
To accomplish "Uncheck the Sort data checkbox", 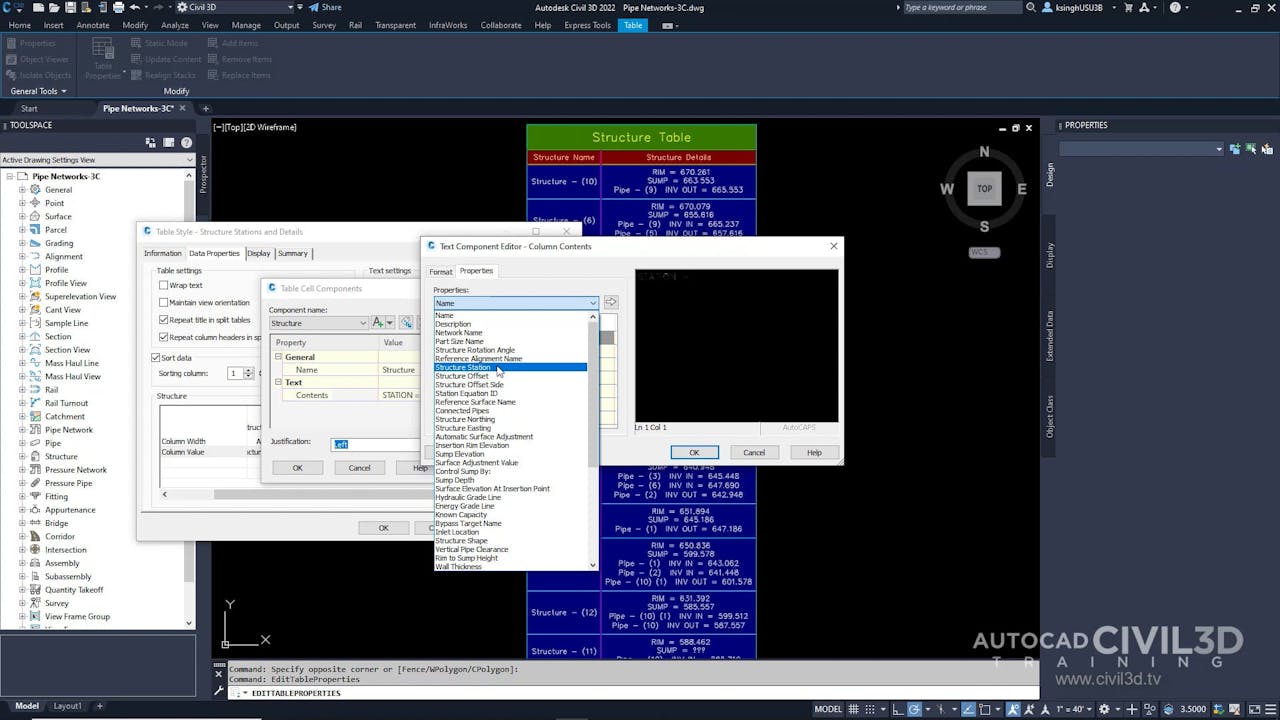I will coord(156,357).
